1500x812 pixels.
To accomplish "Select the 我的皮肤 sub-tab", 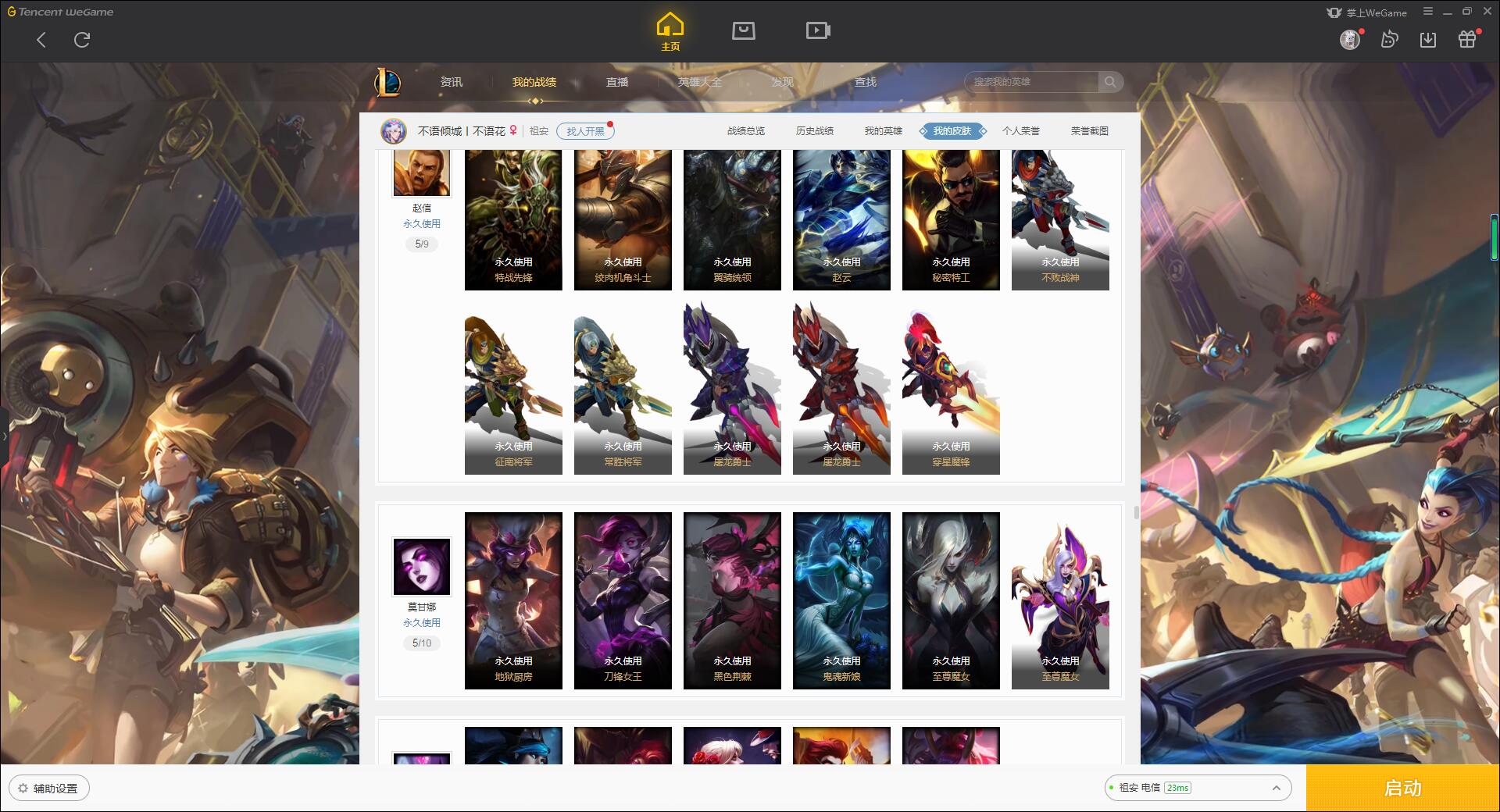I will pyautogui.click(x=952, y=131).
